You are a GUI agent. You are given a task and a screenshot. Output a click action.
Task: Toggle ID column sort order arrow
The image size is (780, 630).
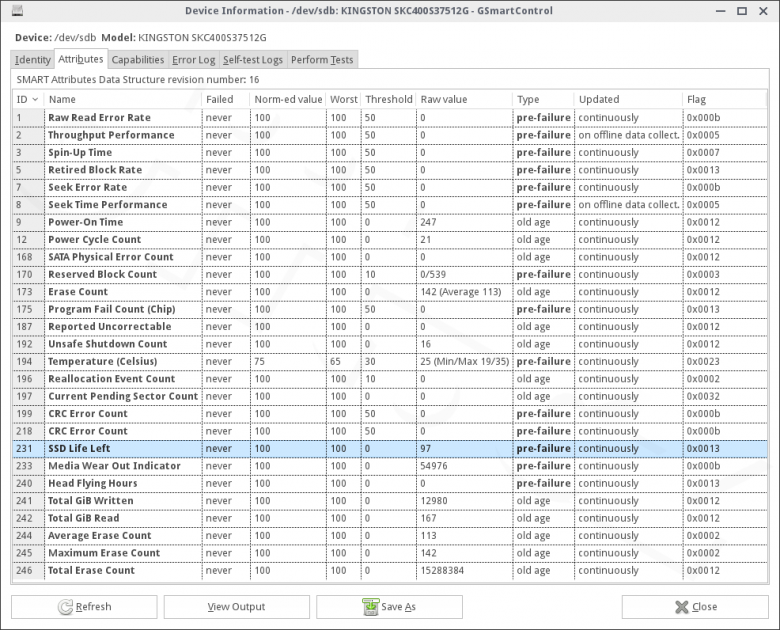pyautogui.click(x=36, y=100)
